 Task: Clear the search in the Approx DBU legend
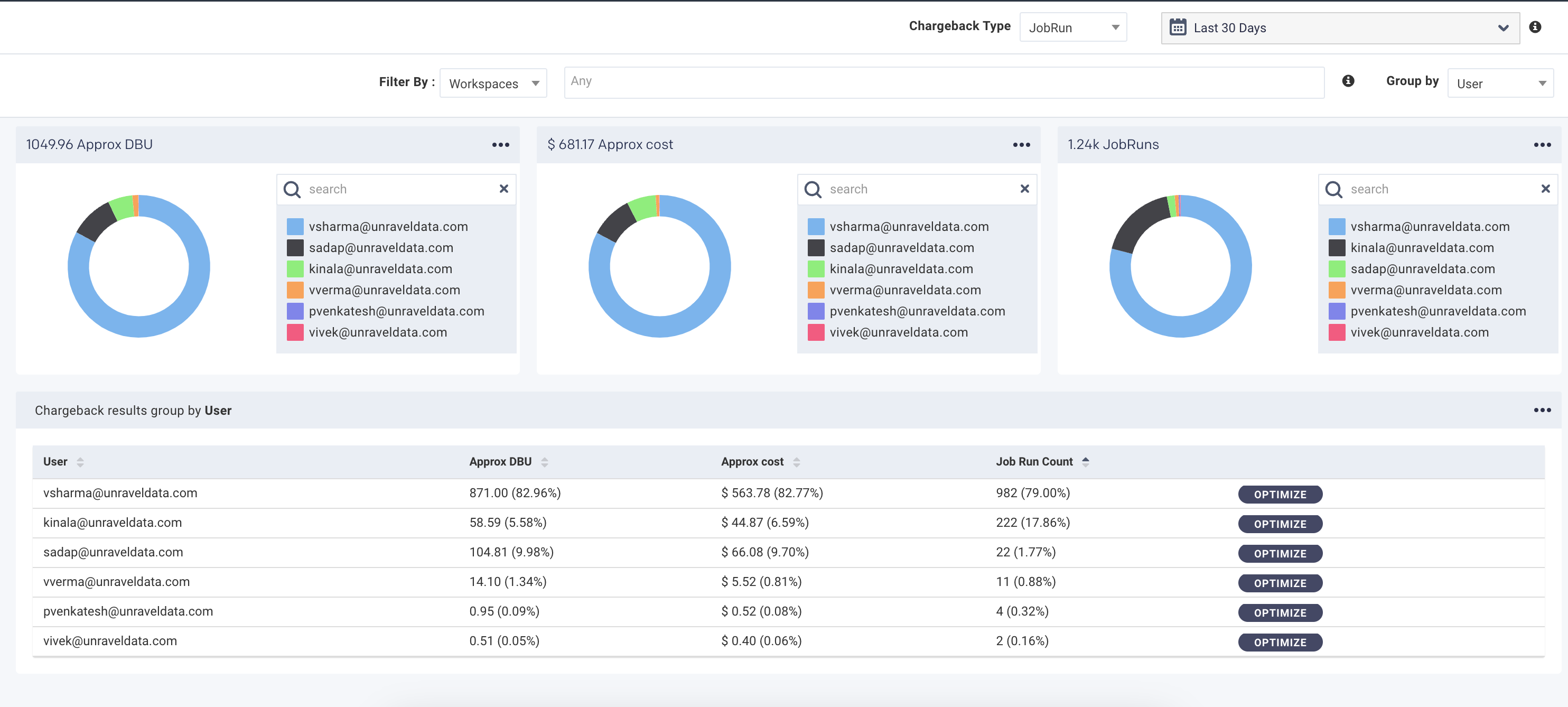pos(503,189)
